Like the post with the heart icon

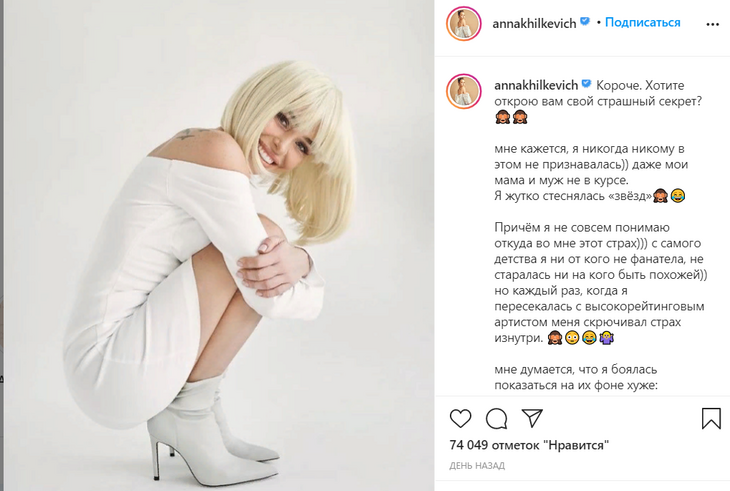click(460, 418)
